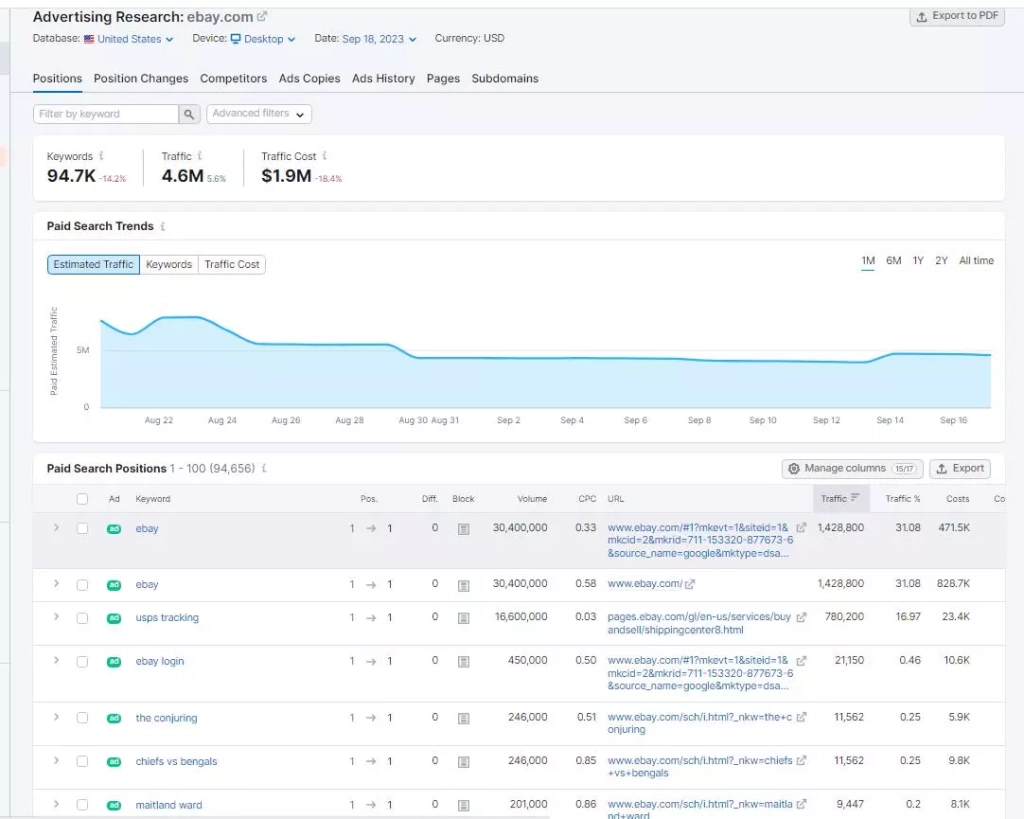1024x819 pixels.
Task: Click ad badge icon in usps tracking row
Action: tap(114, 618)
